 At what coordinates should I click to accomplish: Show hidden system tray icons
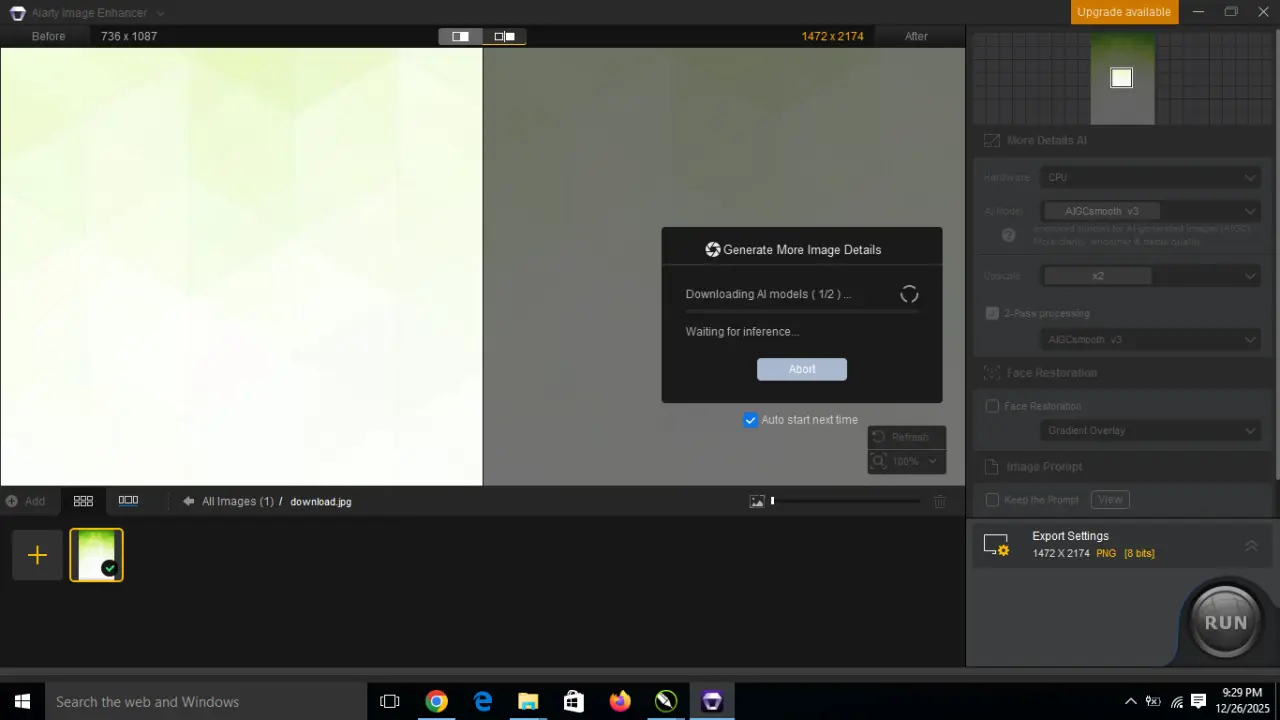tap(1131, 702)
